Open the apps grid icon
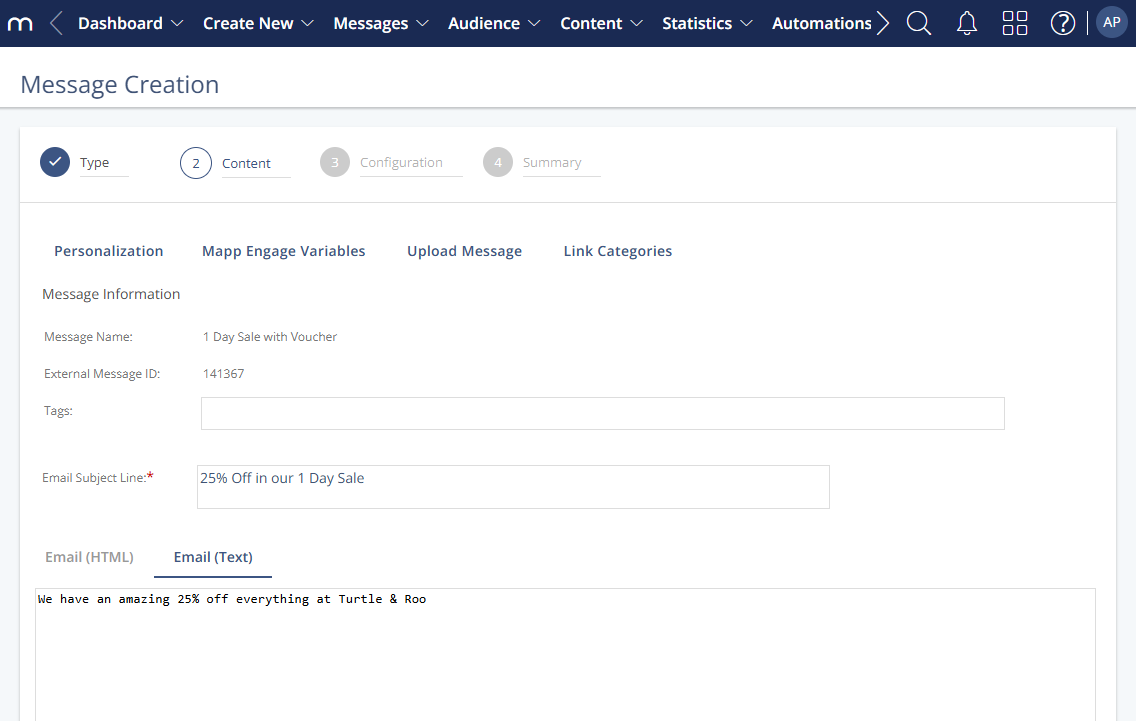 [1014, 23]
